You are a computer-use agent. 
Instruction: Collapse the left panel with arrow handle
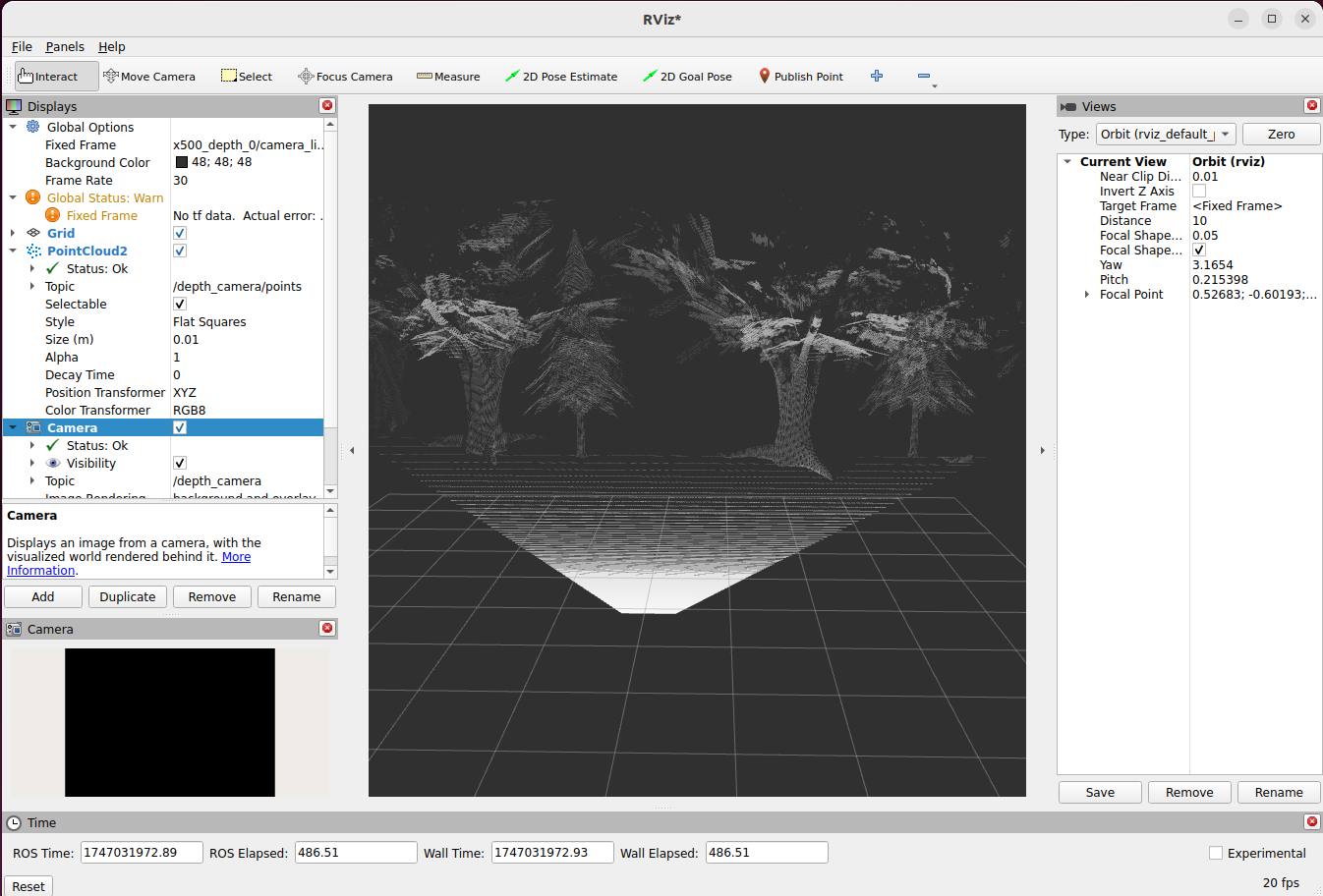[x=352, y=450]
